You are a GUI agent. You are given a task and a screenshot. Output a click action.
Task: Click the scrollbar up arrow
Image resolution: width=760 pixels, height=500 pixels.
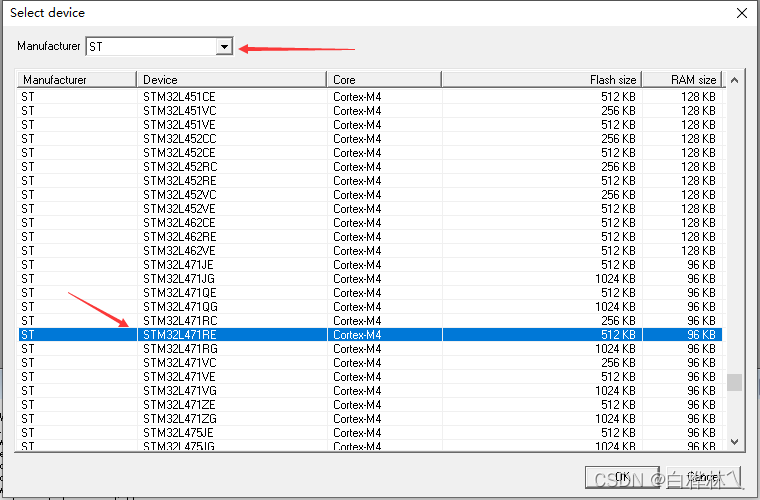pos(734,80)
